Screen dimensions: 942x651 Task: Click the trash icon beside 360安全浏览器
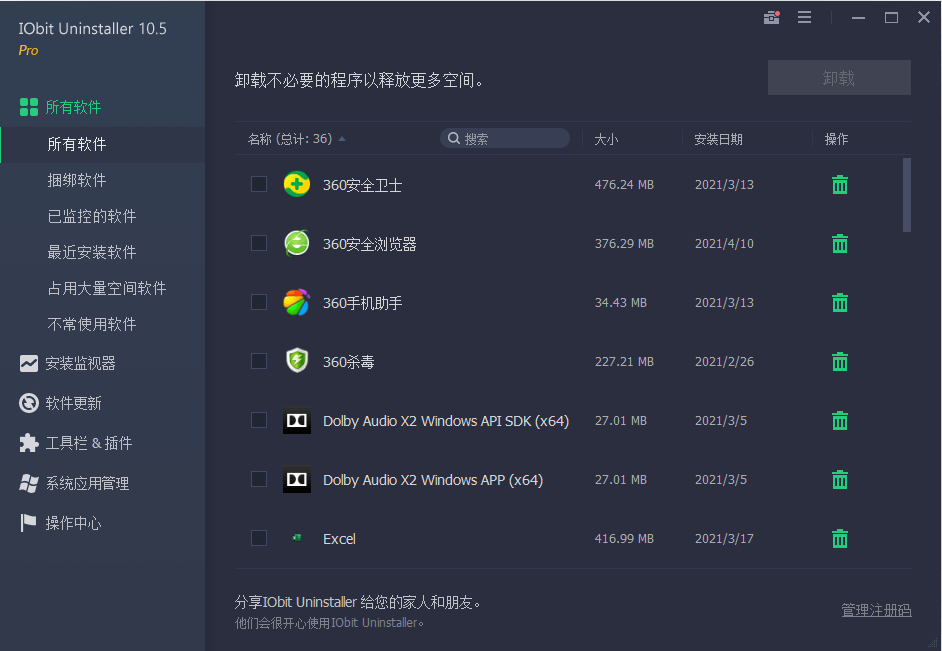pyautogui.click(x=839, y=243)
